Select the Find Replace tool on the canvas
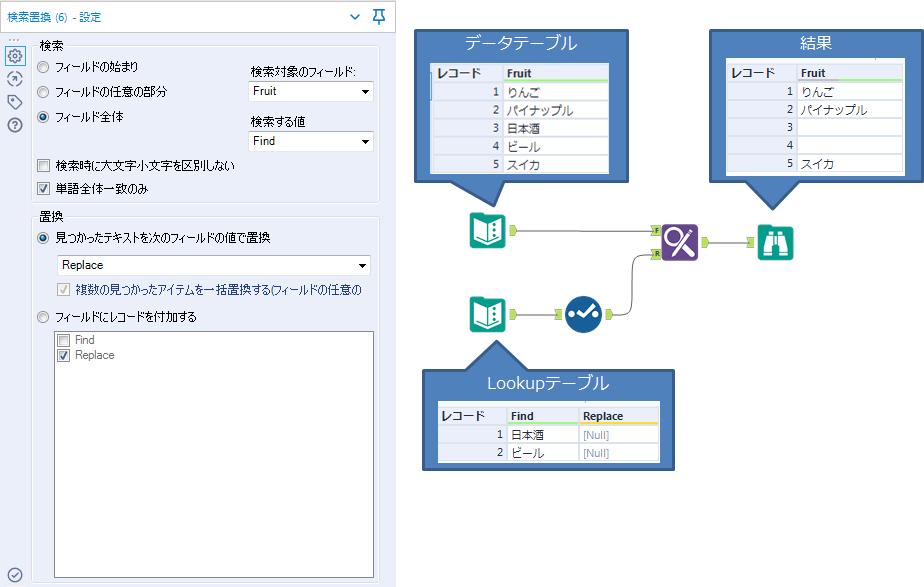 click(x=679, y=243)
